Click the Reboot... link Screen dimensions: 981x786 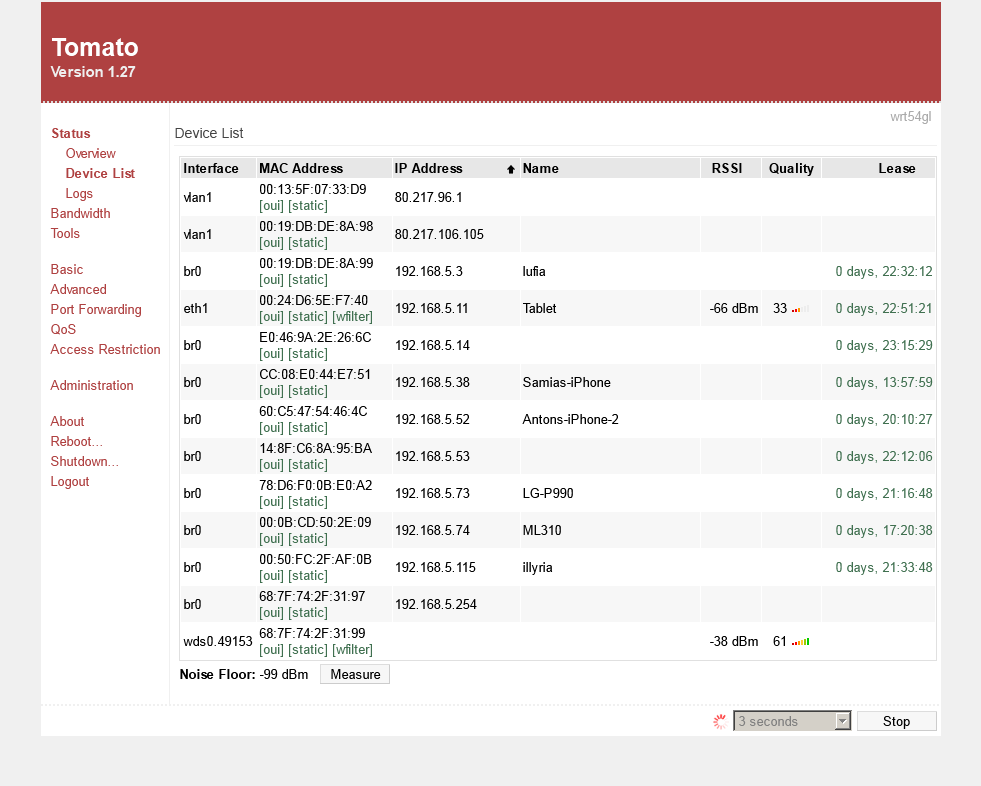coord(76,441)
